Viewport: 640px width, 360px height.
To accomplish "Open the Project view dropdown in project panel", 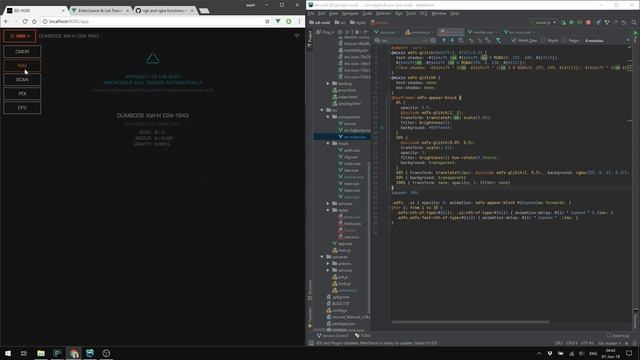I will [x=325, y=32].
